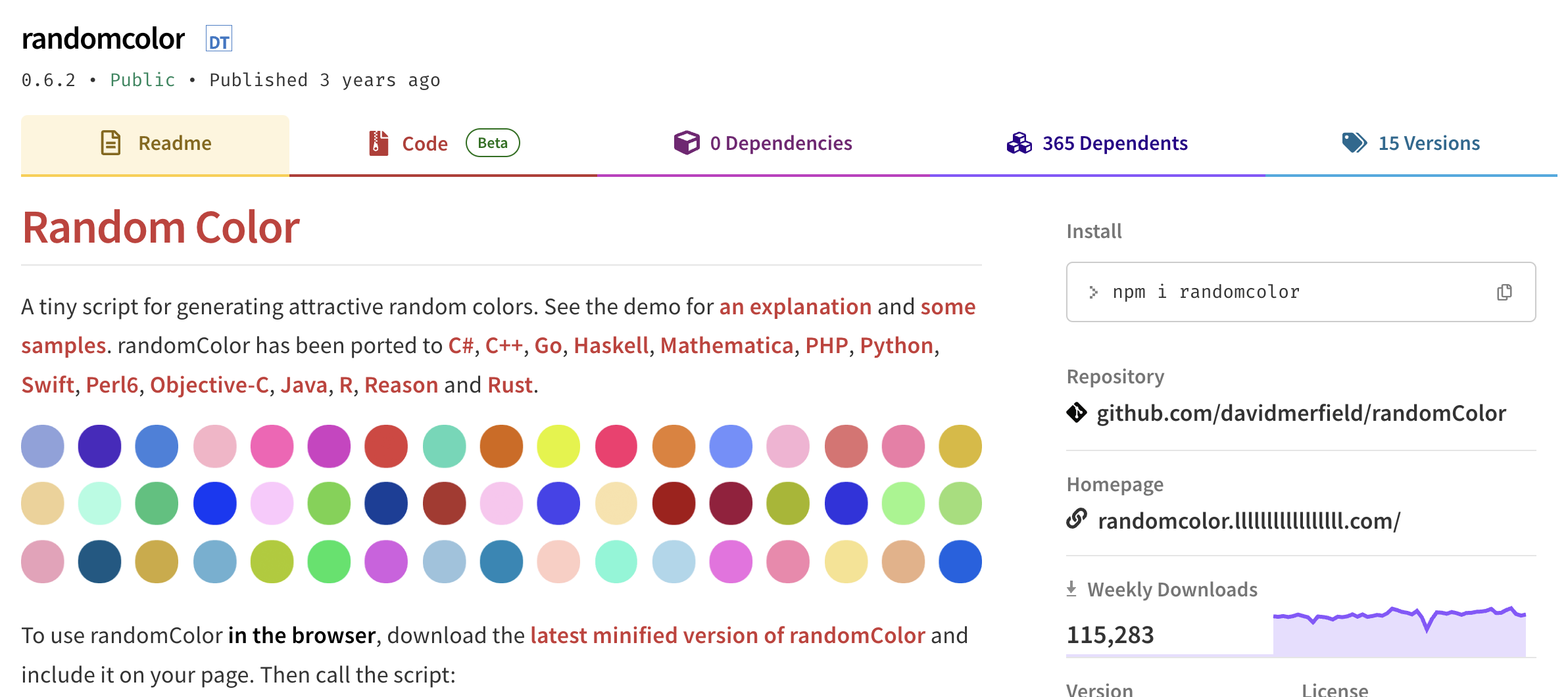This screenshot has height=697, width=1568.
Task: Click the Beta badge
Action: 493,143
